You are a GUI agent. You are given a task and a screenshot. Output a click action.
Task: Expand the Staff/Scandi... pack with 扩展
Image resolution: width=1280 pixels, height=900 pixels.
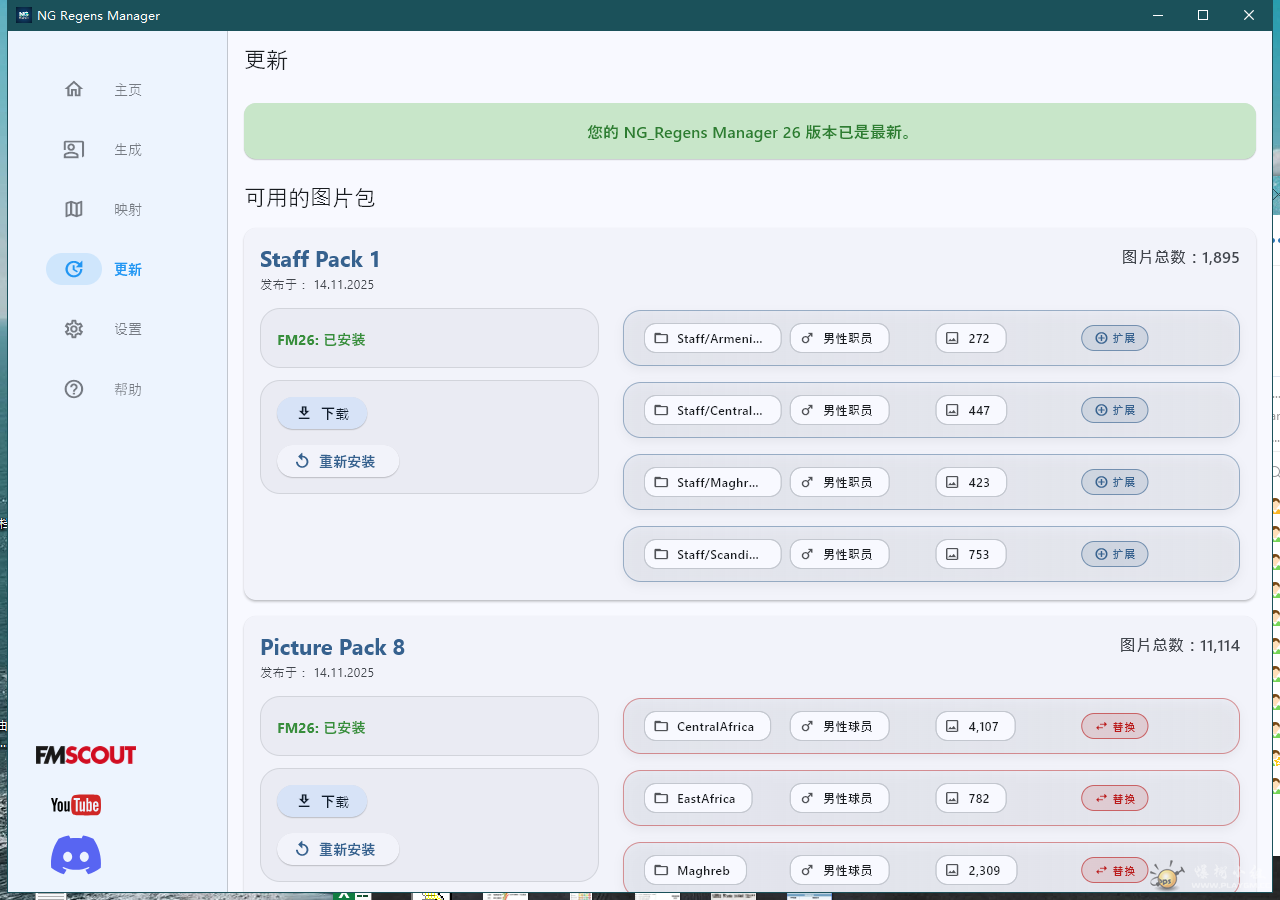click(1114, 554)
